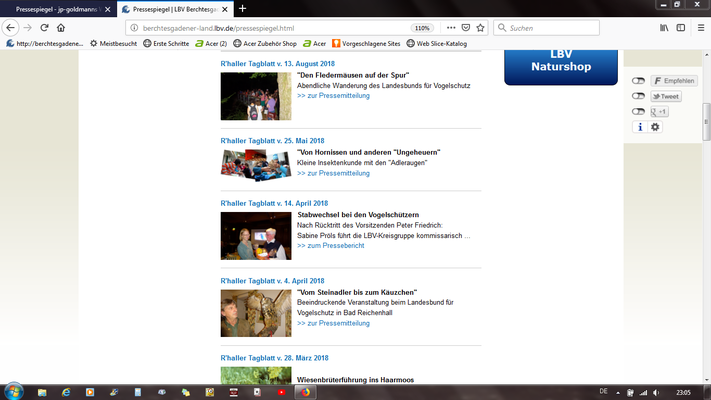The image size is (711, 400).
Task: Select the Pressespiegel LBV Berchtesgaden tab
Action: click(175, 9)
